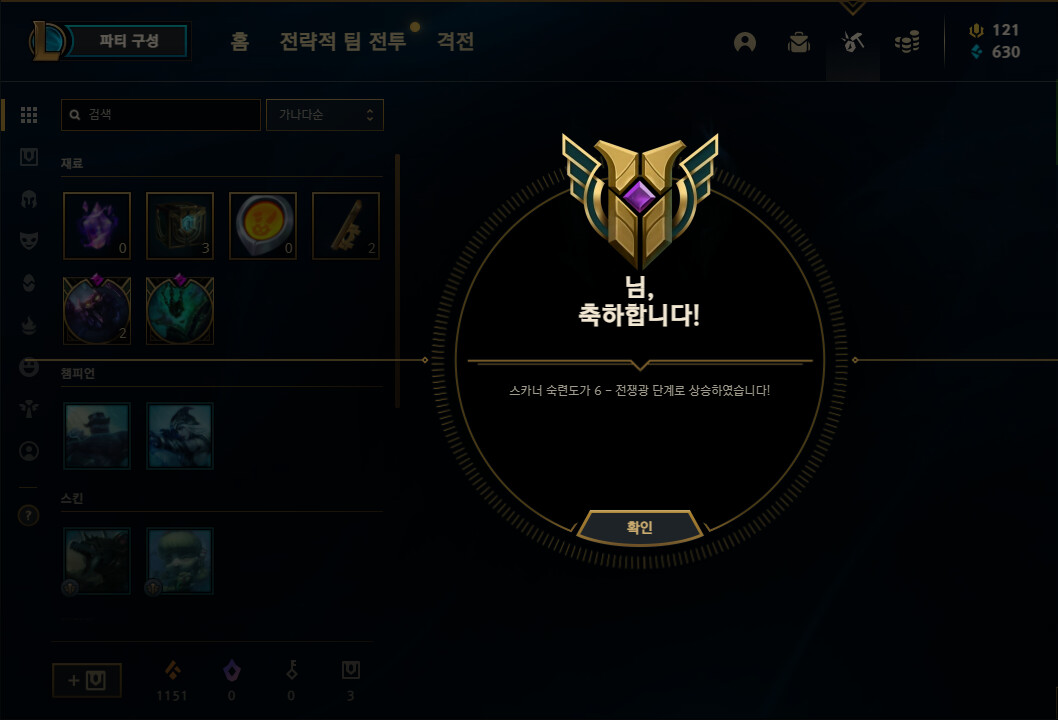
Task: Focus the 검색 search field
Action: coord(161,115)
